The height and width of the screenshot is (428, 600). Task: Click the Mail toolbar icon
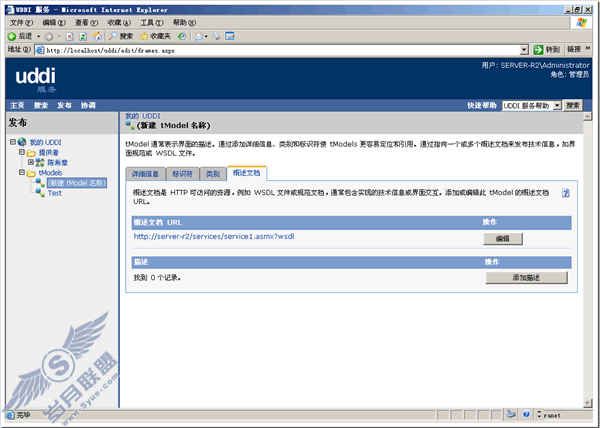click(x=199, y=36)
